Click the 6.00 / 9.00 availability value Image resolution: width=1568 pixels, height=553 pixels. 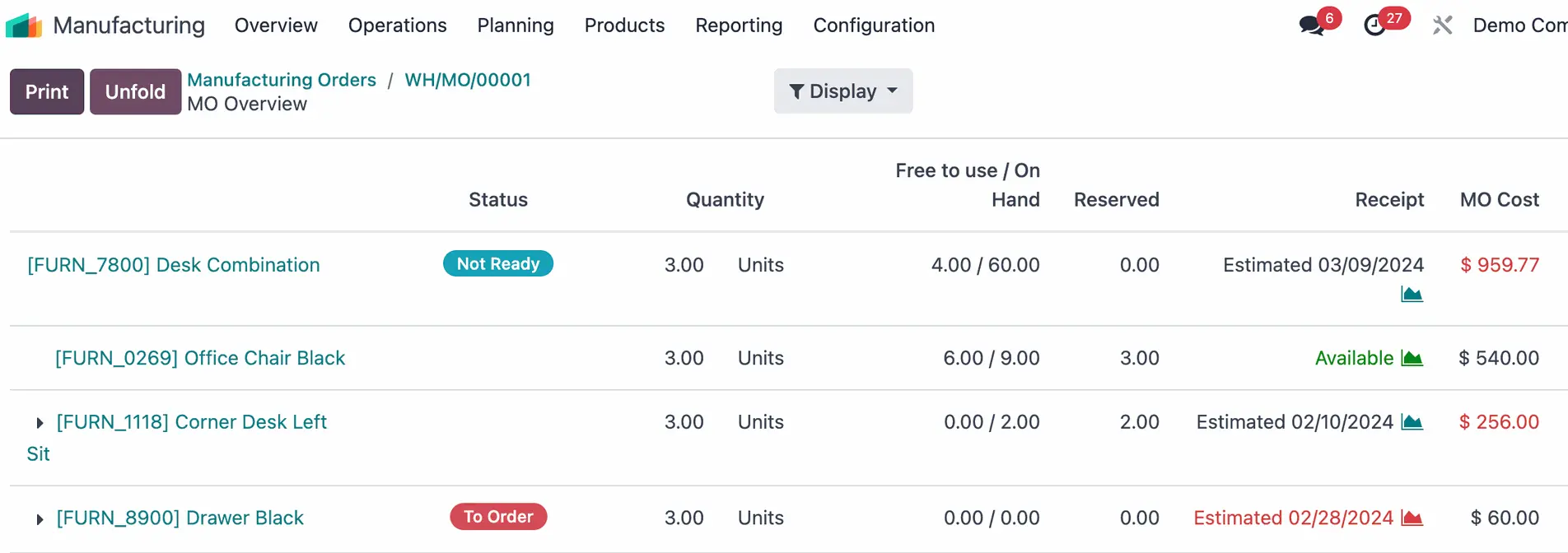point(992,358)
